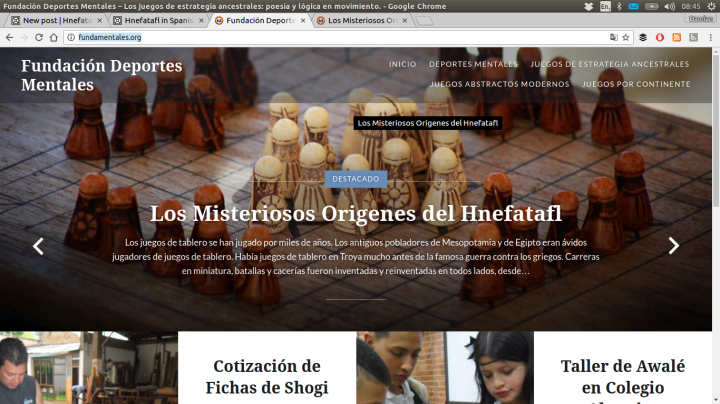Open the Buffer stacked-layers extension icon
This screenshot has width=720, height=404.
[643, 37]
